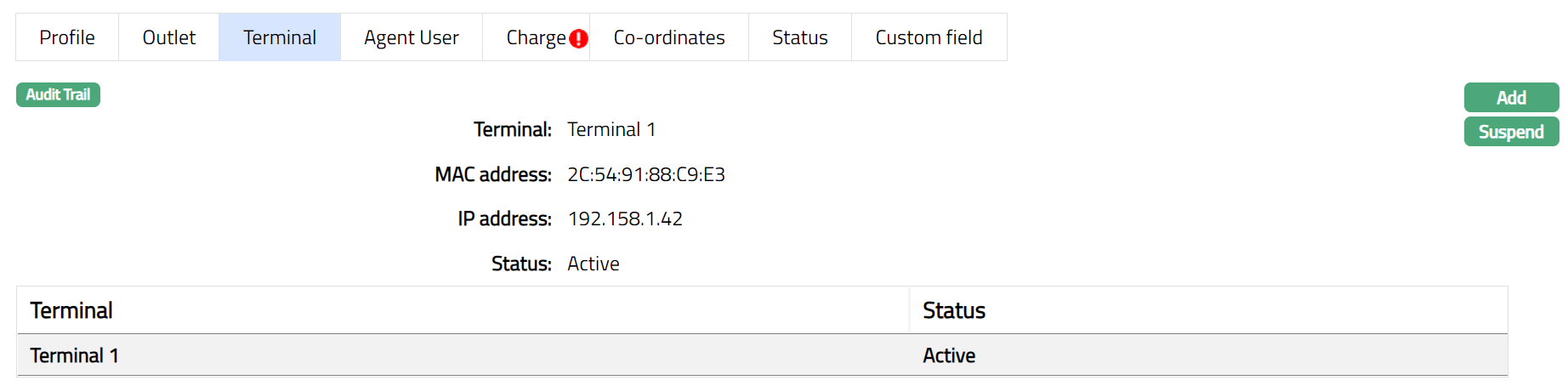Switch to the Co-ordinates tab
Viewport: 1568px width, 386px height.
coord(669,37)
